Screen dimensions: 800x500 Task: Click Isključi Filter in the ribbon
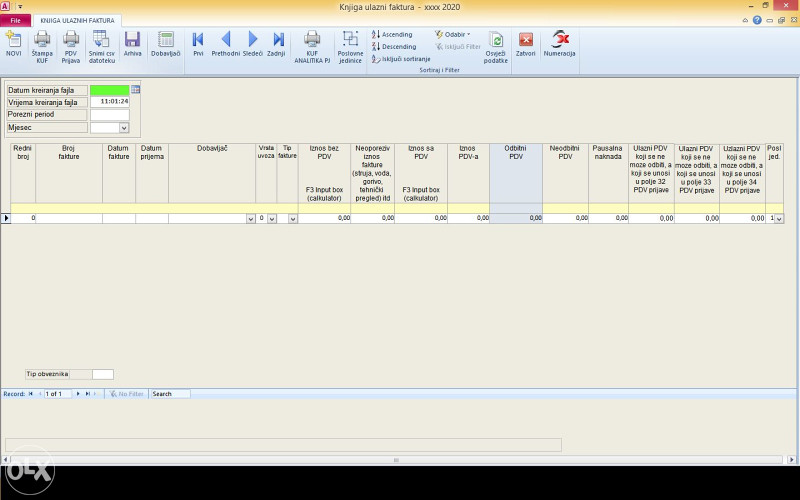[x=458, y=46]
